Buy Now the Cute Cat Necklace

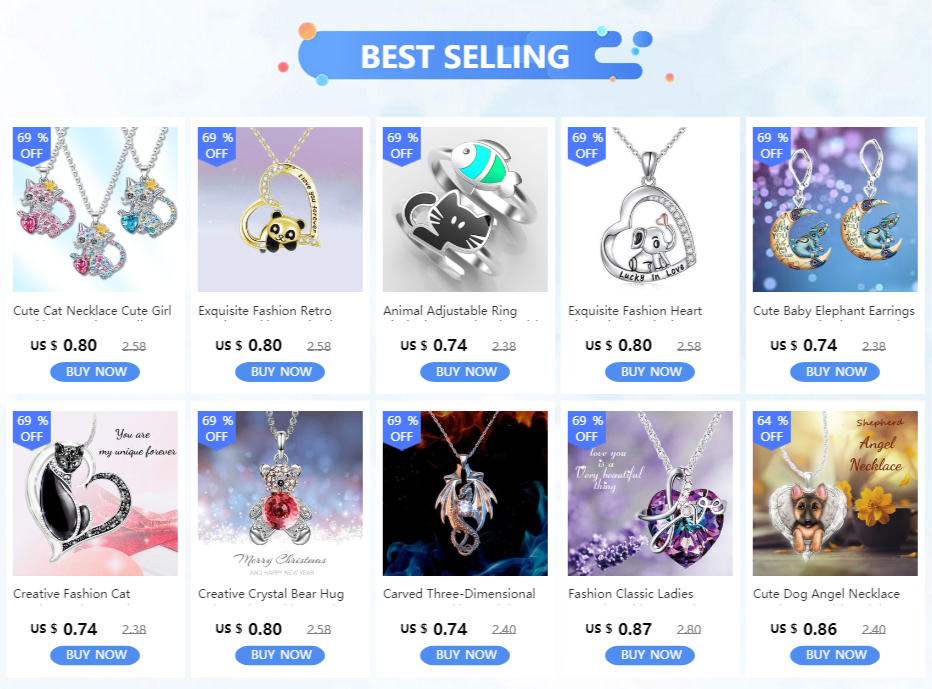click(x=95, y=372)
